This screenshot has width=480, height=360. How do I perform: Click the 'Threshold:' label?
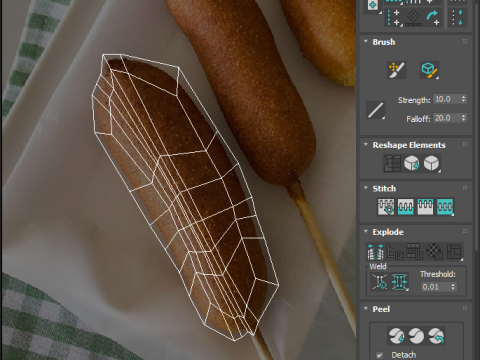[438, 274]
